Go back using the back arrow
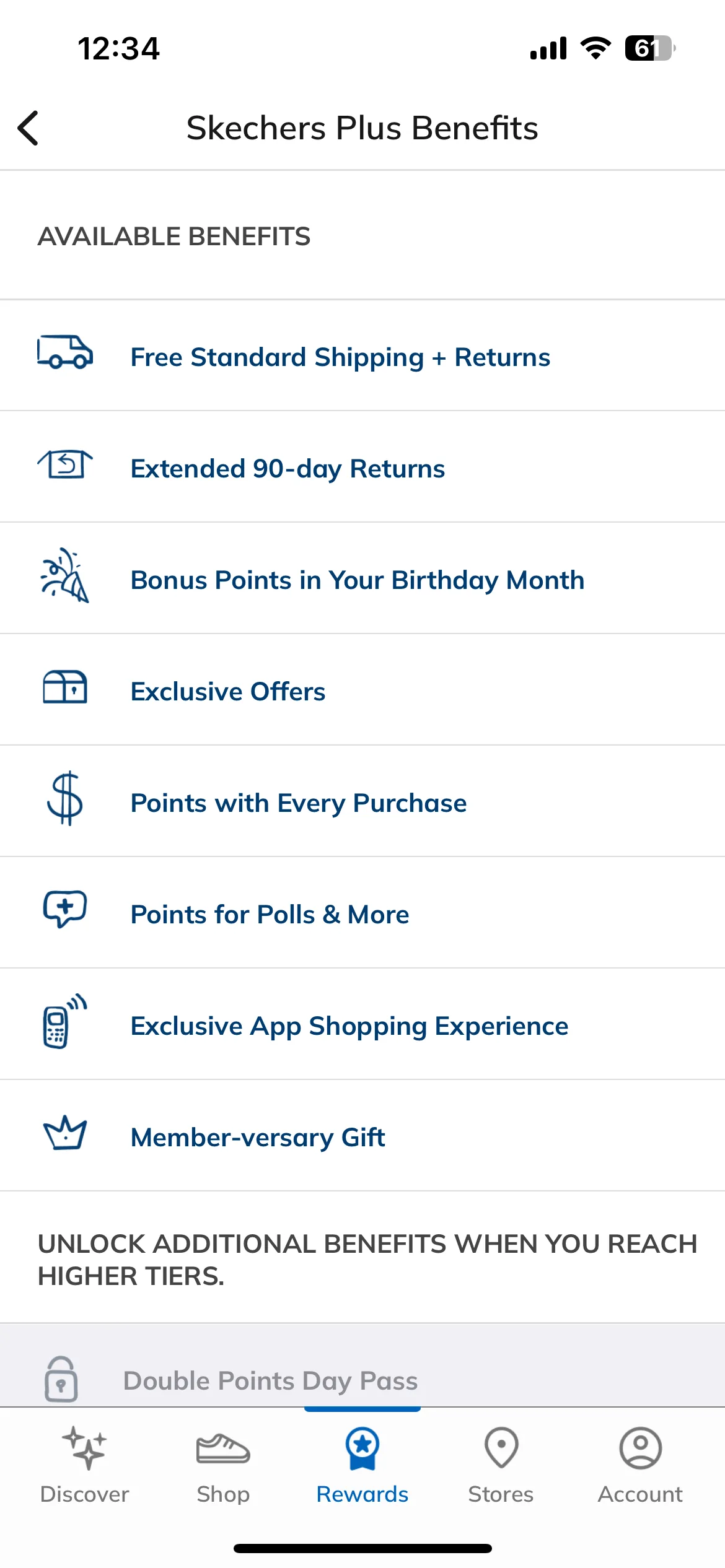This screenshot has height=1568, width=725. coord(28,128)
